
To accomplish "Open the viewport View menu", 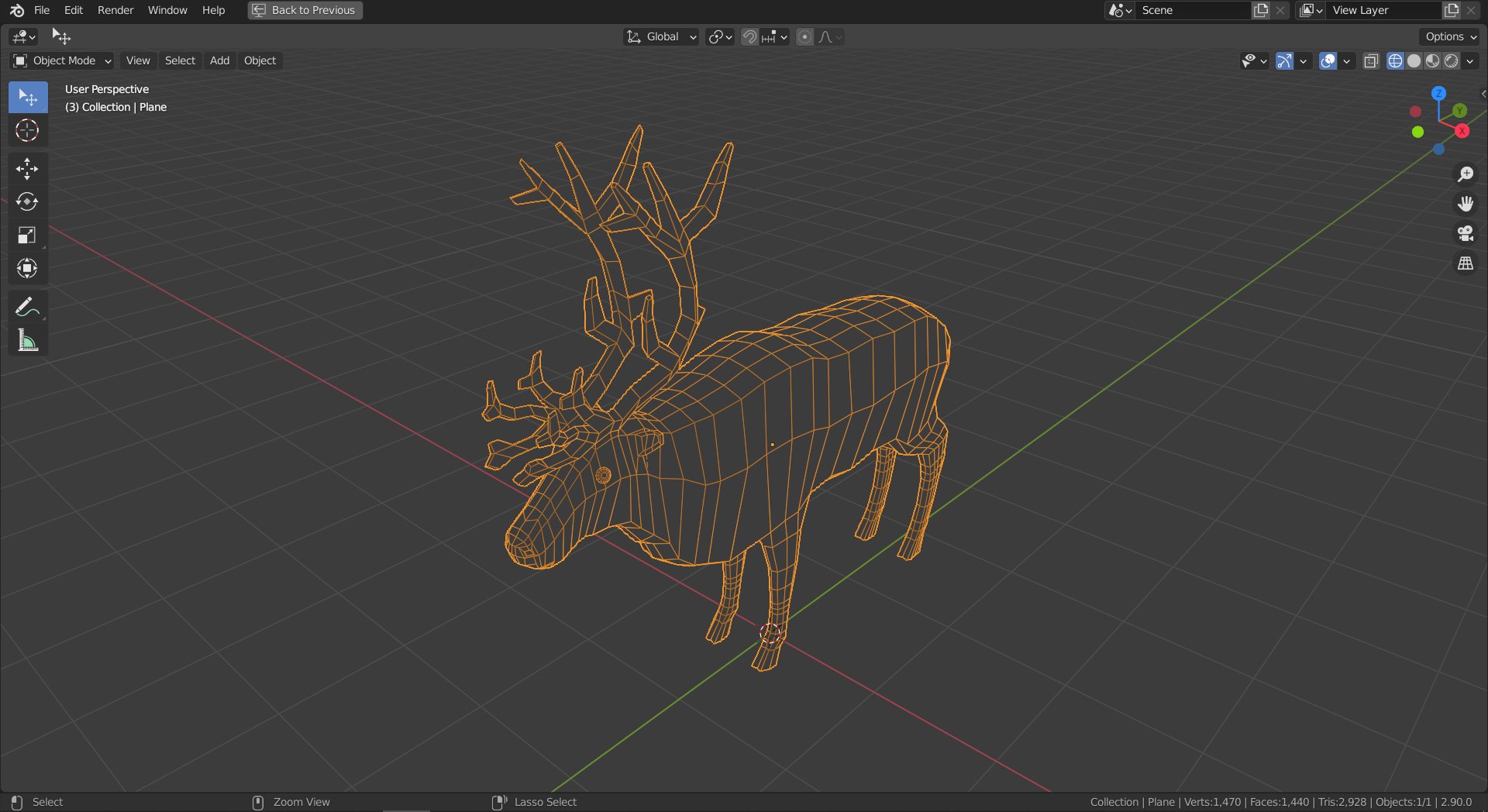I will [138, 60].
